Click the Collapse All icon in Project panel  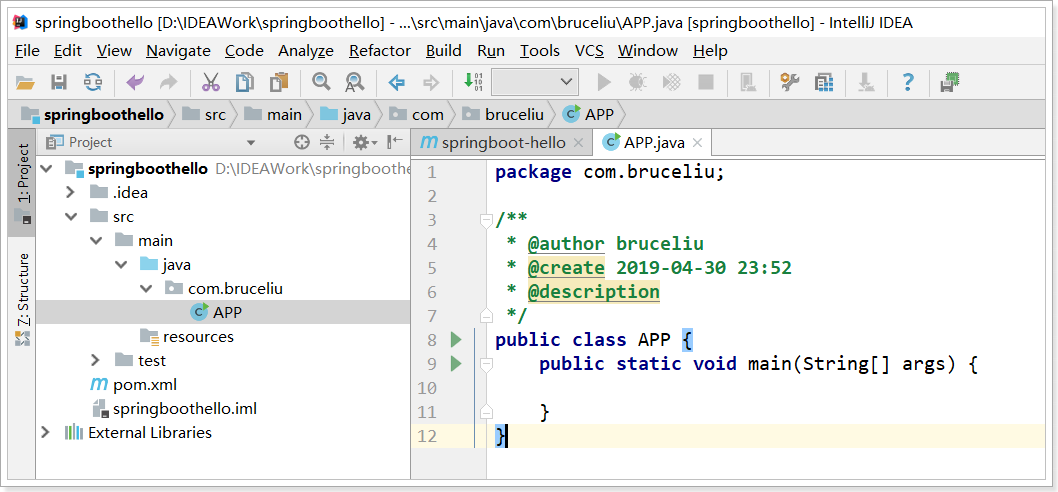327,142
